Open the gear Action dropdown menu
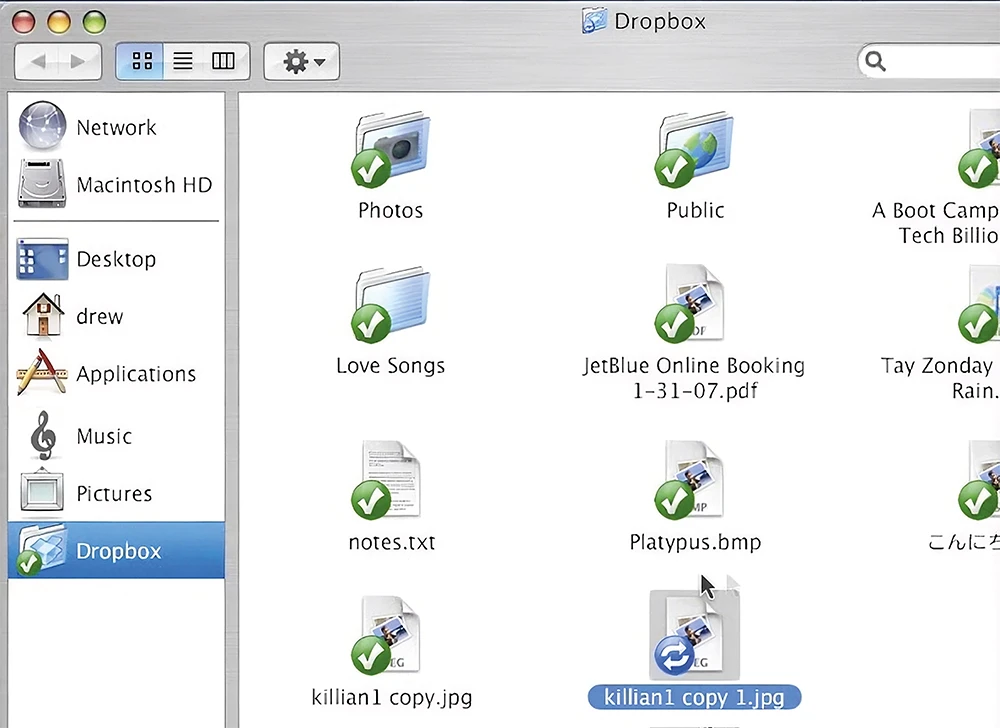This screenshot has height=728, width=1000. coord(302,62)
